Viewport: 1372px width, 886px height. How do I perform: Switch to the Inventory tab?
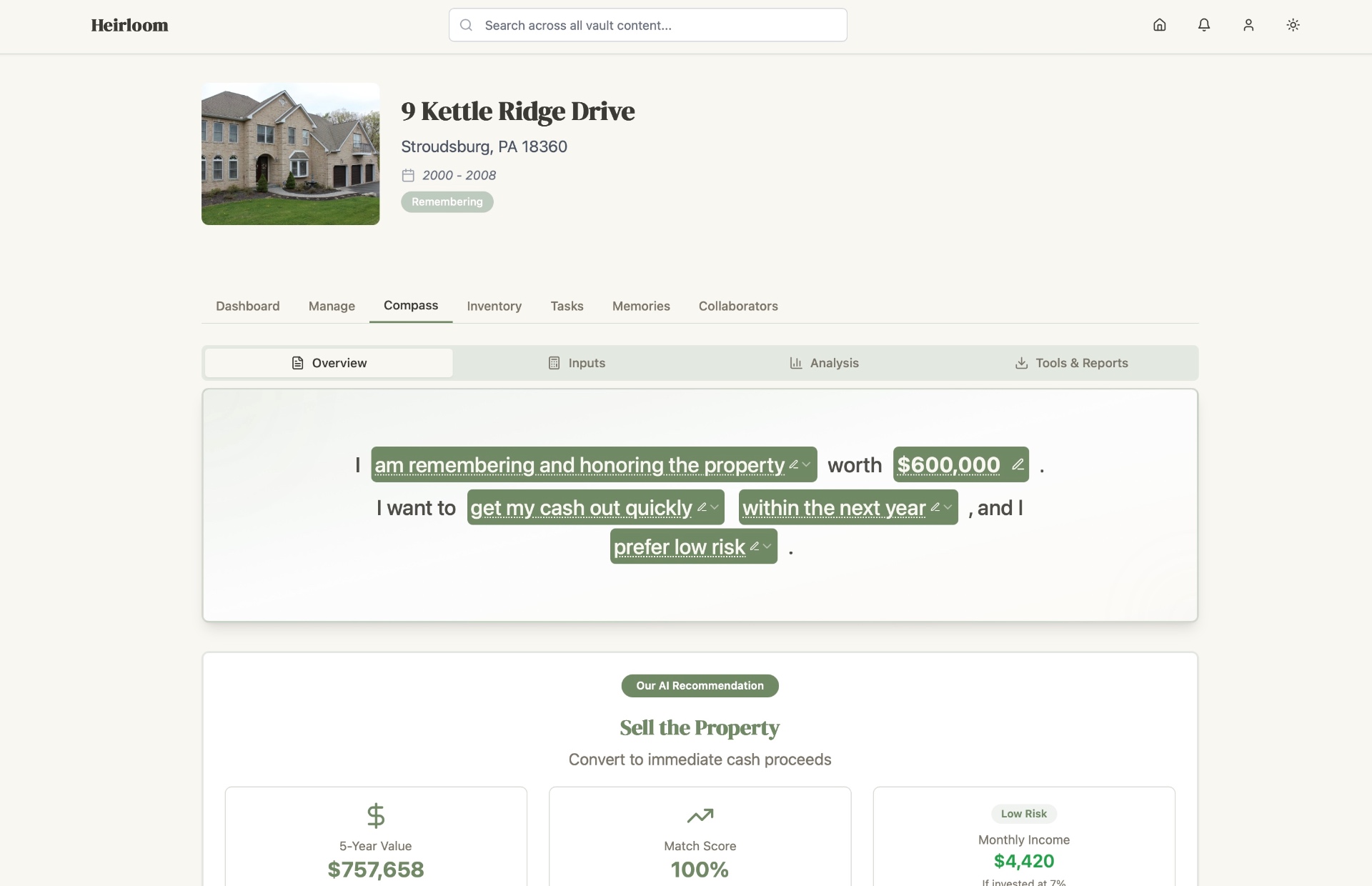[x=494, y=306]
